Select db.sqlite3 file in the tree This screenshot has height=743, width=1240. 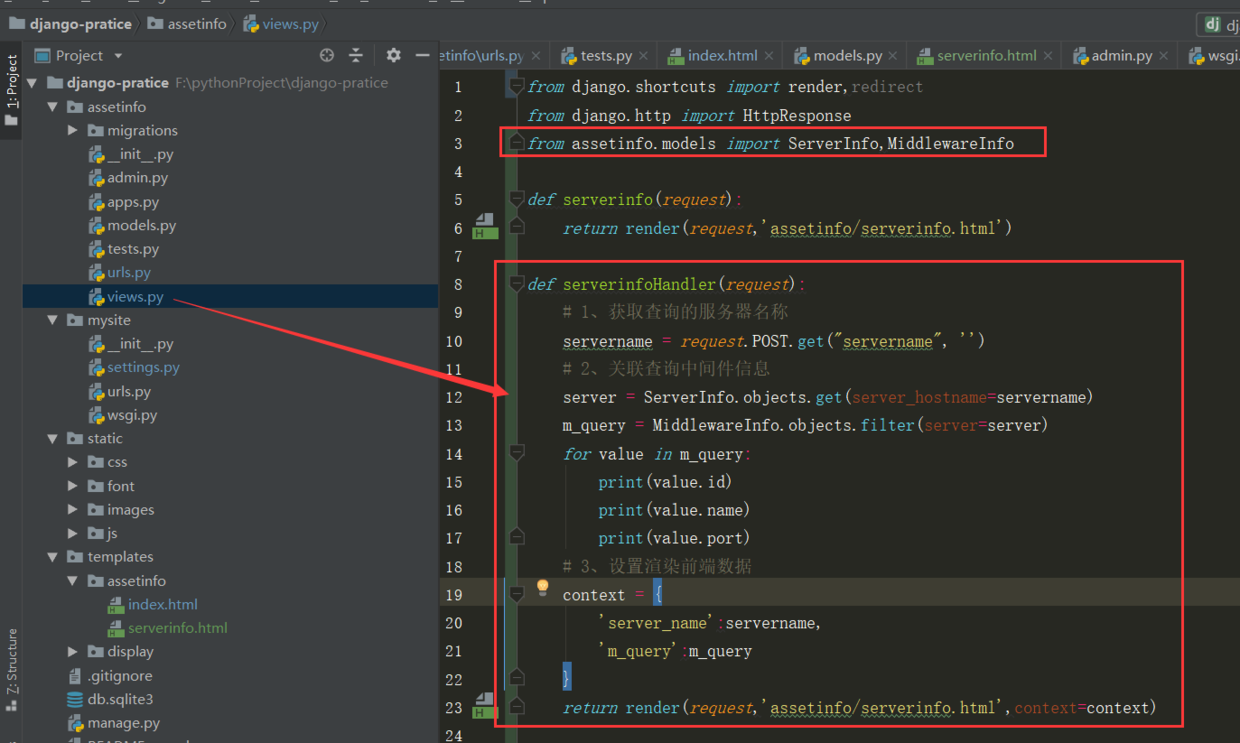(x=120, y=700)
